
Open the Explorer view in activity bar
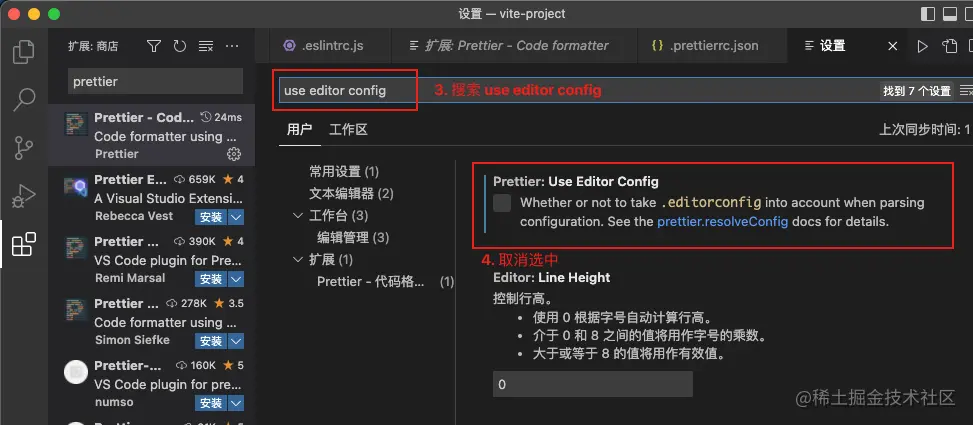(x=24, y=51)
